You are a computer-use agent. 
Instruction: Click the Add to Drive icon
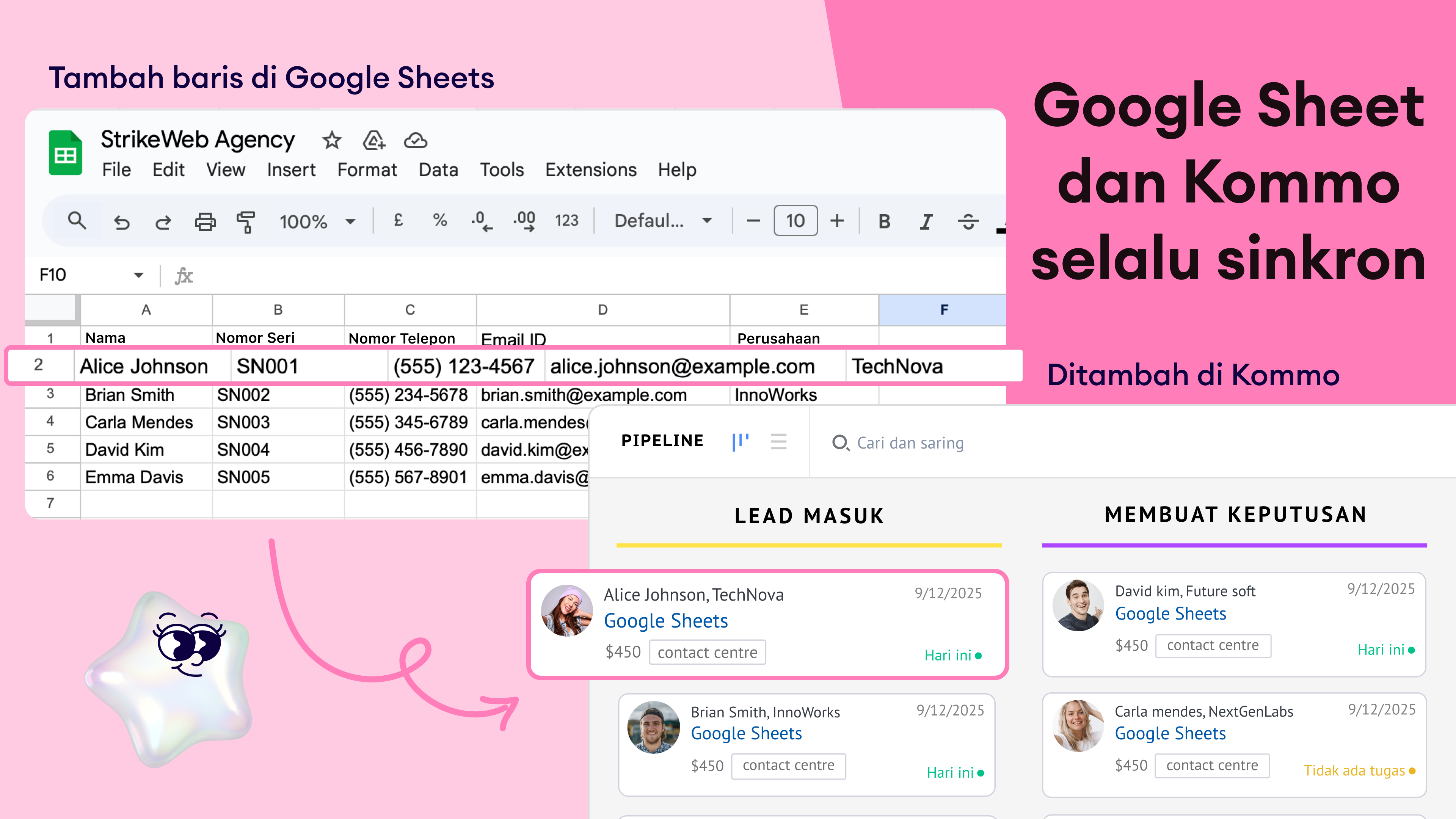(x=374, y=140)
